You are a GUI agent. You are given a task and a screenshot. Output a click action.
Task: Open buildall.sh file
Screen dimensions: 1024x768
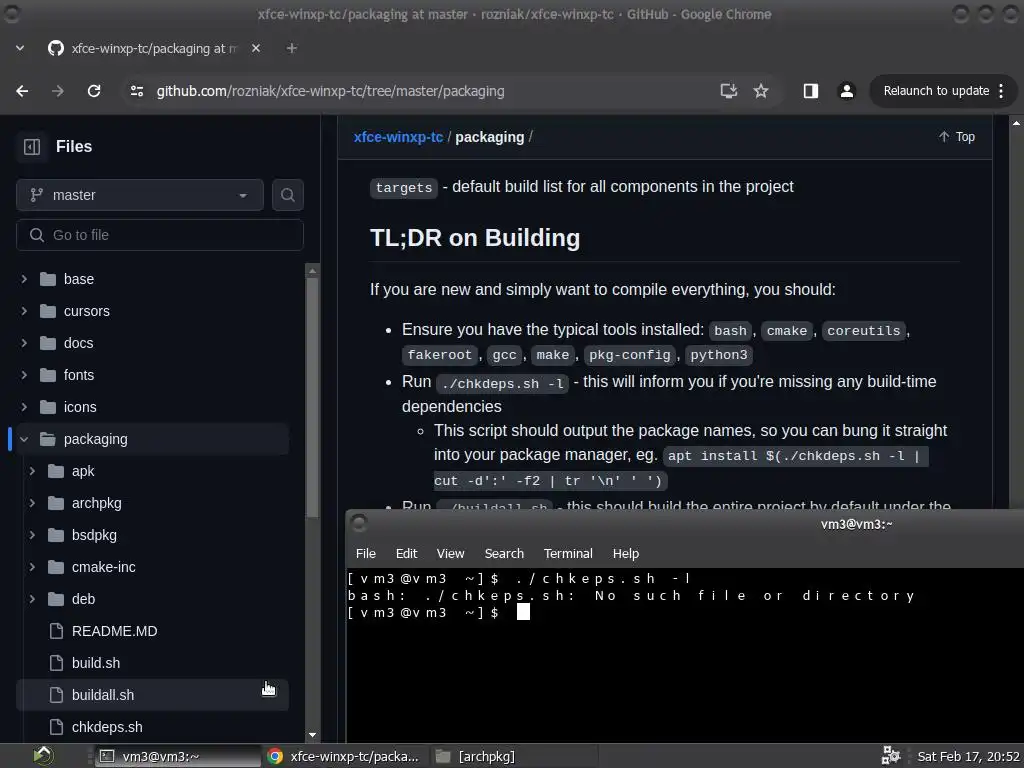[x=152, y=695]
